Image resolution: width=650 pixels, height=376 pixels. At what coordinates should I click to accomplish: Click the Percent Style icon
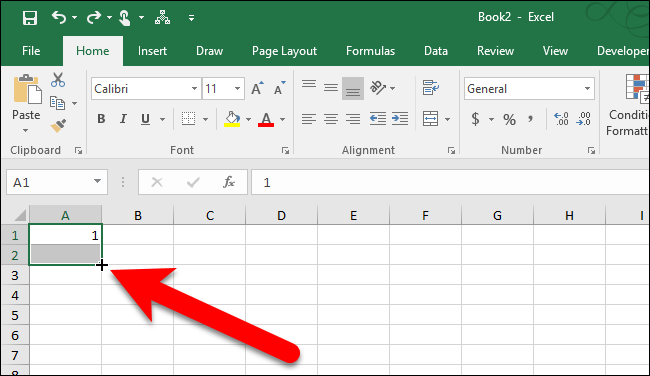(x=509, y=119)
